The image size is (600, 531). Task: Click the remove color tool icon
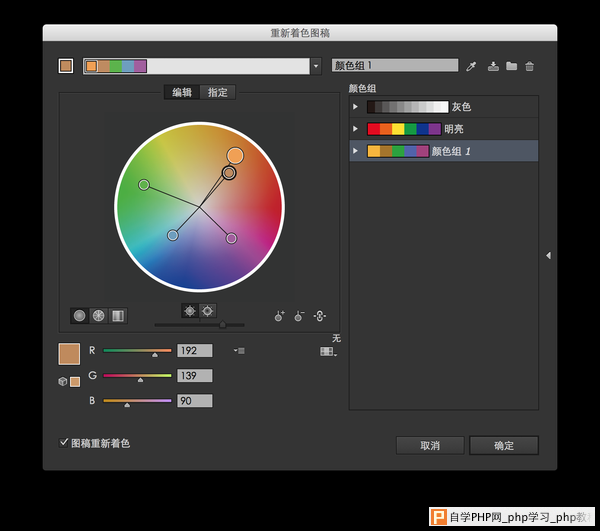[299, 316]
